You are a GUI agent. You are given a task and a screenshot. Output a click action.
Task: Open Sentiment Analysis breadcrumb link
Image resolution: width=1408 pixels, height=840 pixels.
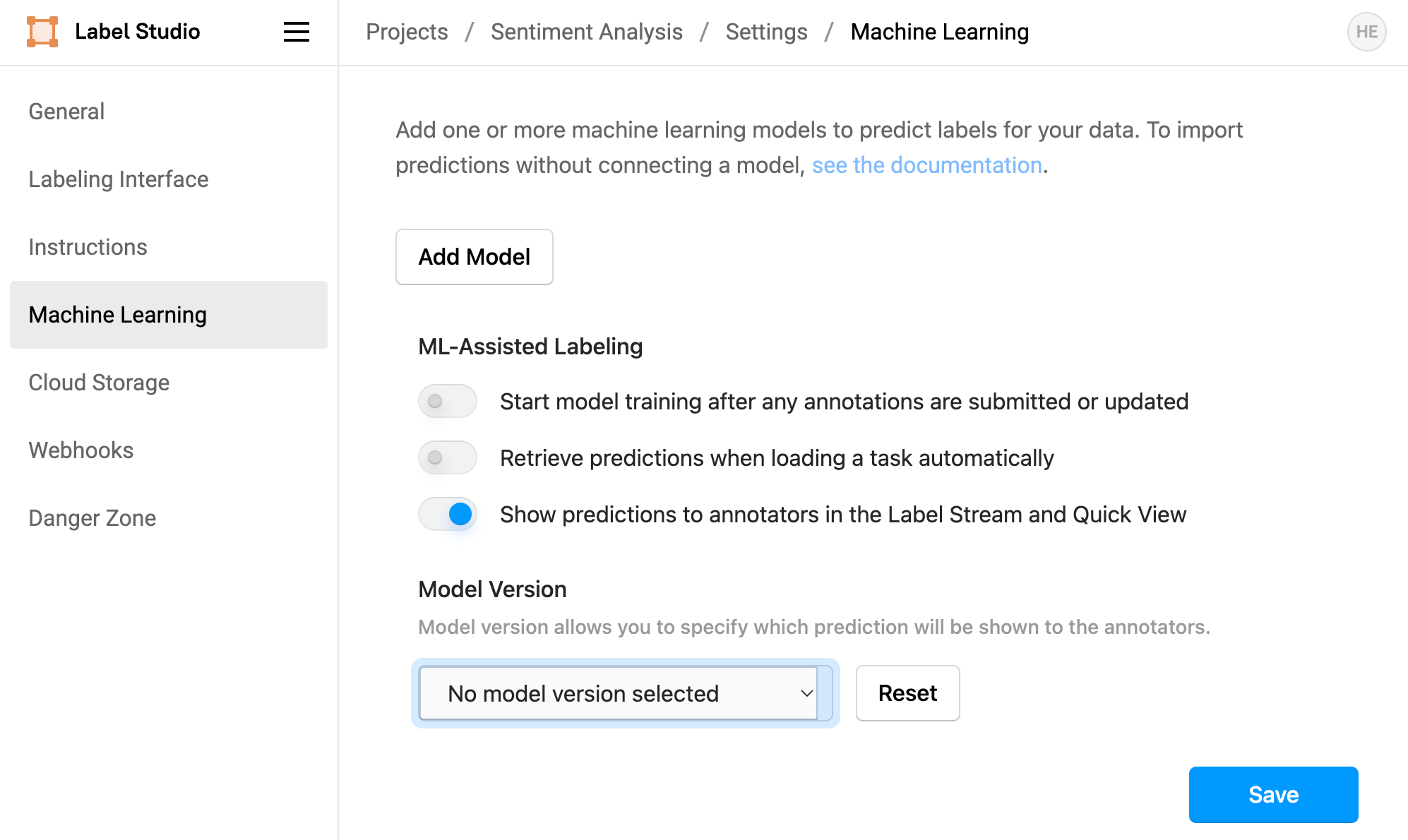click(587, 32)
